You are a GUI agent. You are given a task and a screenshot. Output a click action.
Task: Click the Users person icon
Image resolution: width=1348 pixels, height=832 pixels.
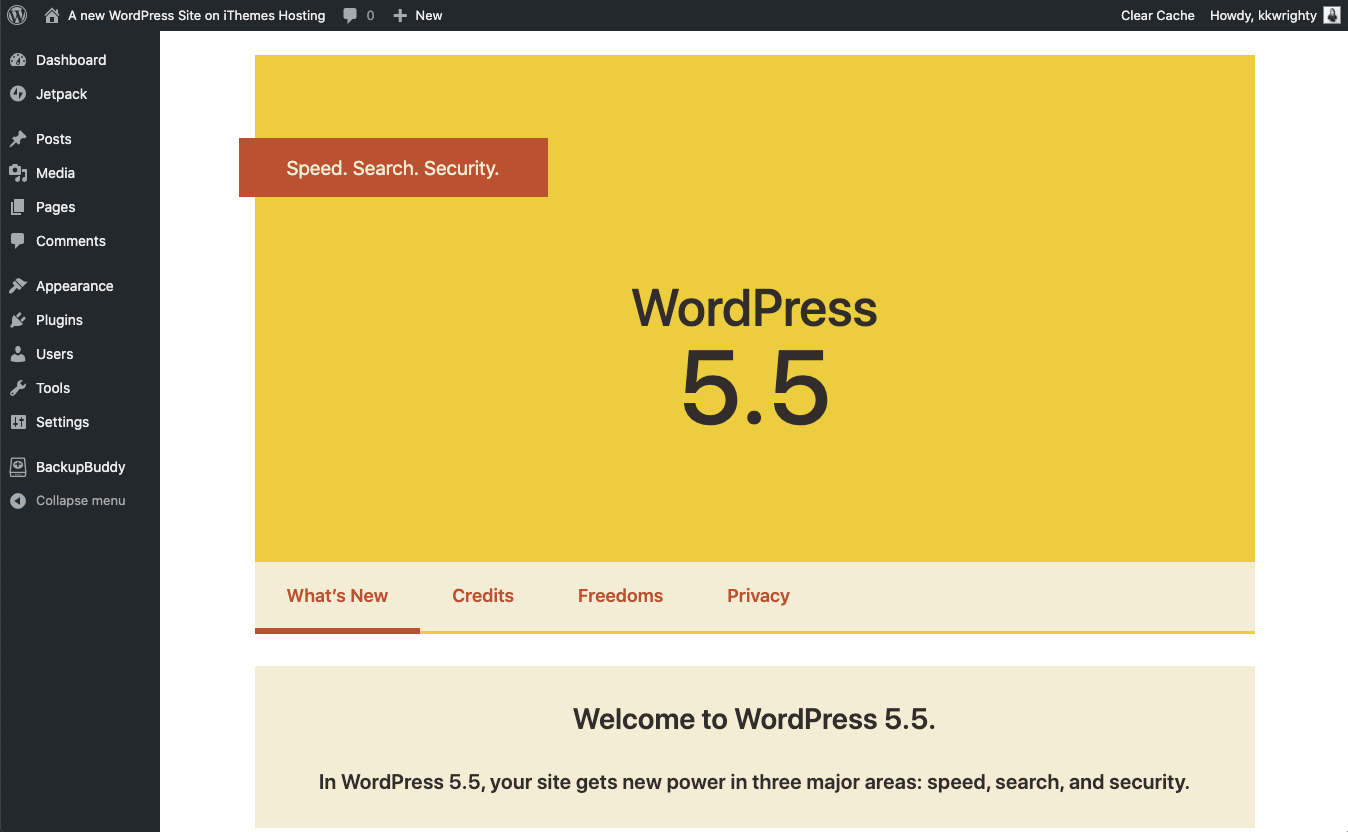18,354
